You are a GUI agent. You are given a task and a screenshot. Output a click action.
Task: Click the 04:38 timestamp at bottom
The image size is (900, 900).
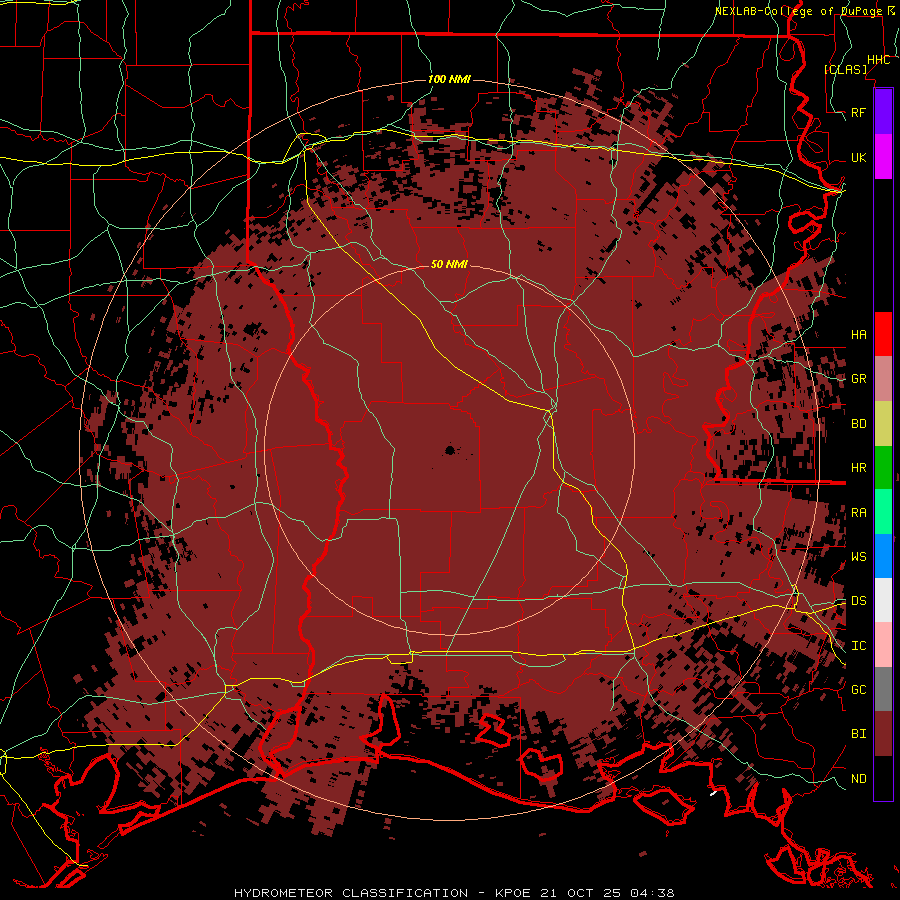(x=652, y=893)
